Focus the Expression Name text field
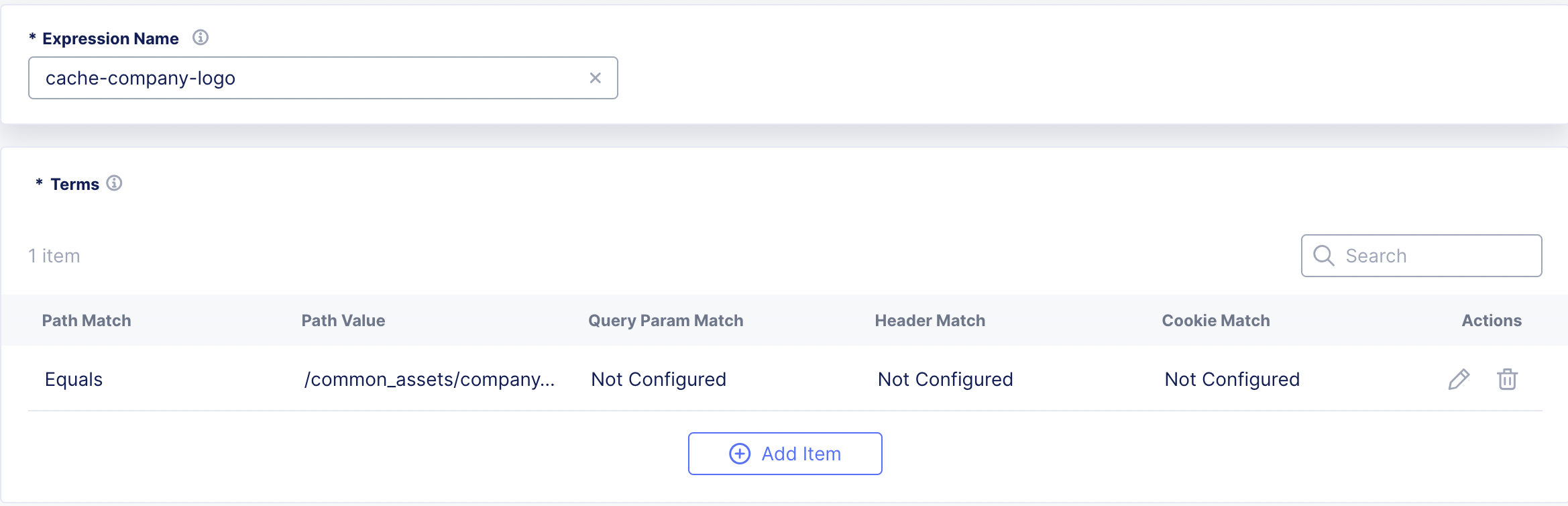Image resolution: width=1568 pixels, height=506 pixels. (x=309, y=78)
